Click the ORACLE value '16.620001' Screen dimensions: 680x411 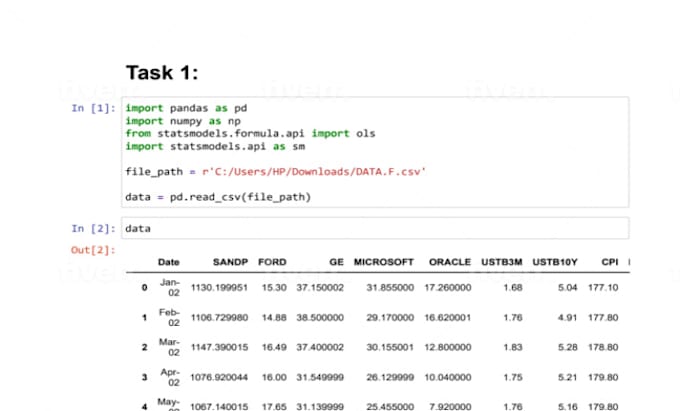[448, 317]
